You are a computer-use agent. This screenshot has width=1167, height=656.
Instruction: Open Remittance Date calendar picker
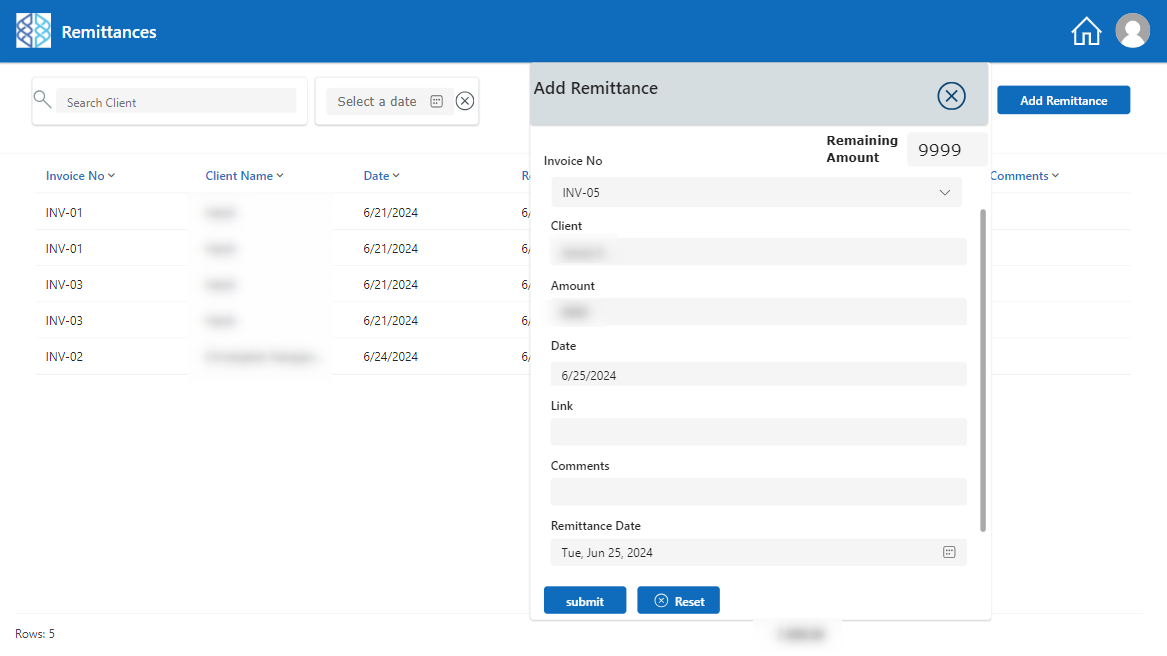click(949, 552)
